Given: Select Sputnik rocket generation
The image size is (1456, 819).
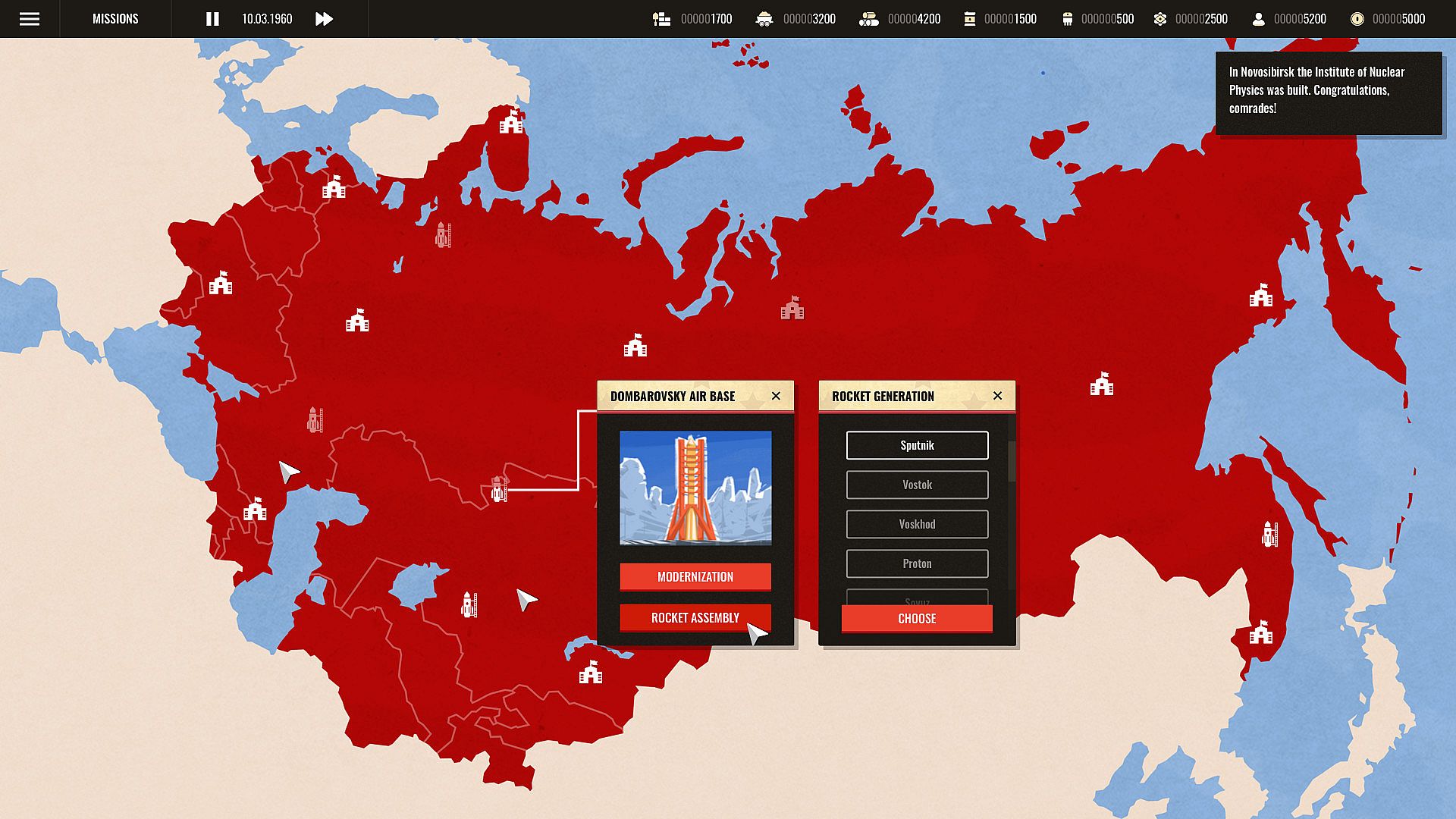Looking at the screenshot, I should 917,445.
